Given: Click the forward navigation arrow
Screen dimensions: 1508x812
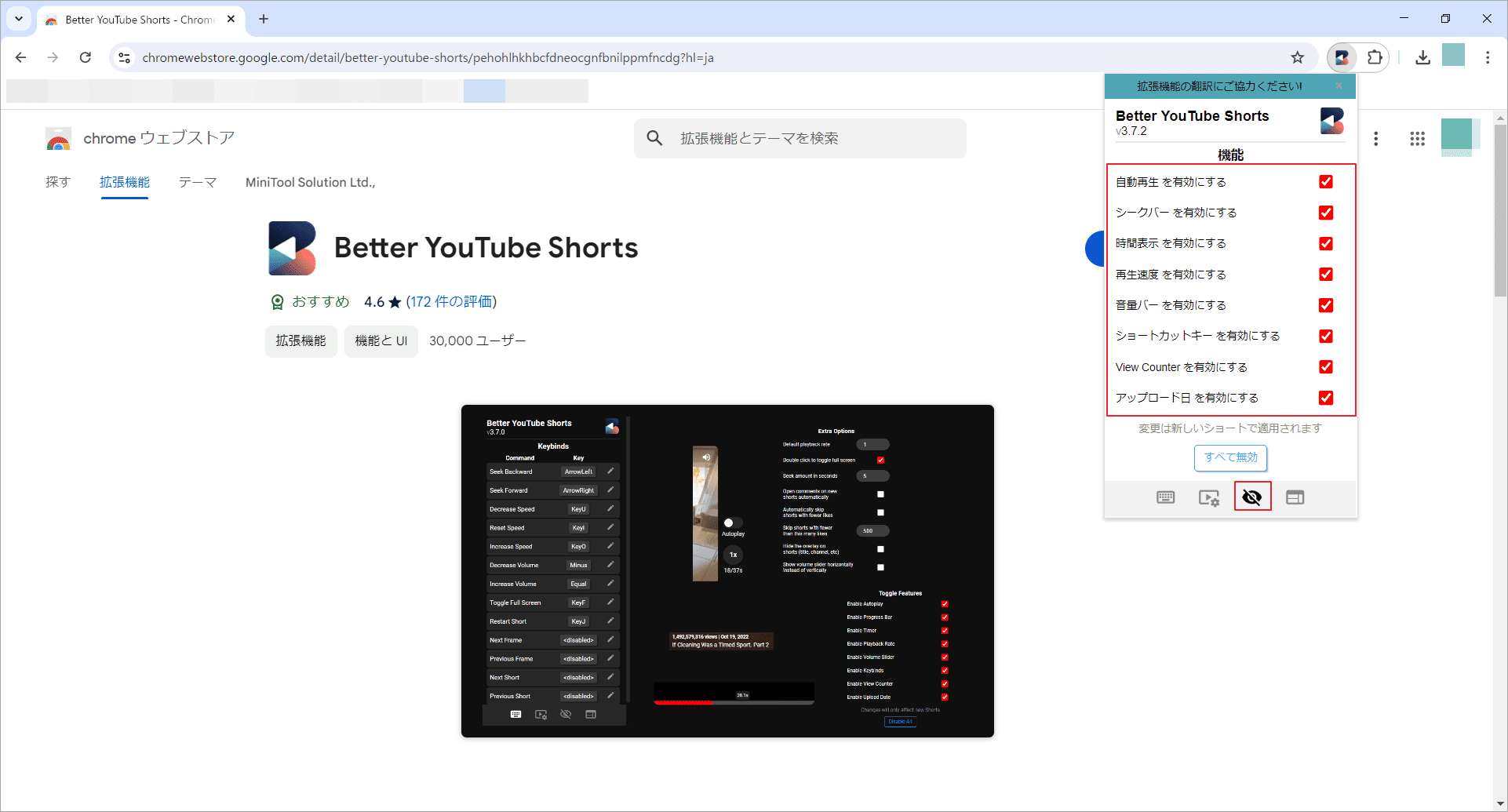Looking at the screenshot, I should coord(53,57).
